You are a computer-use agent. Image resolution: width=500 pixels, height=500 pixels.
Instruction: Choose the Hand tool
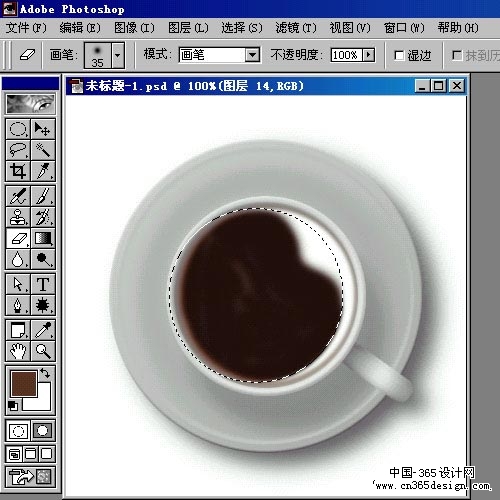[18, 351]
